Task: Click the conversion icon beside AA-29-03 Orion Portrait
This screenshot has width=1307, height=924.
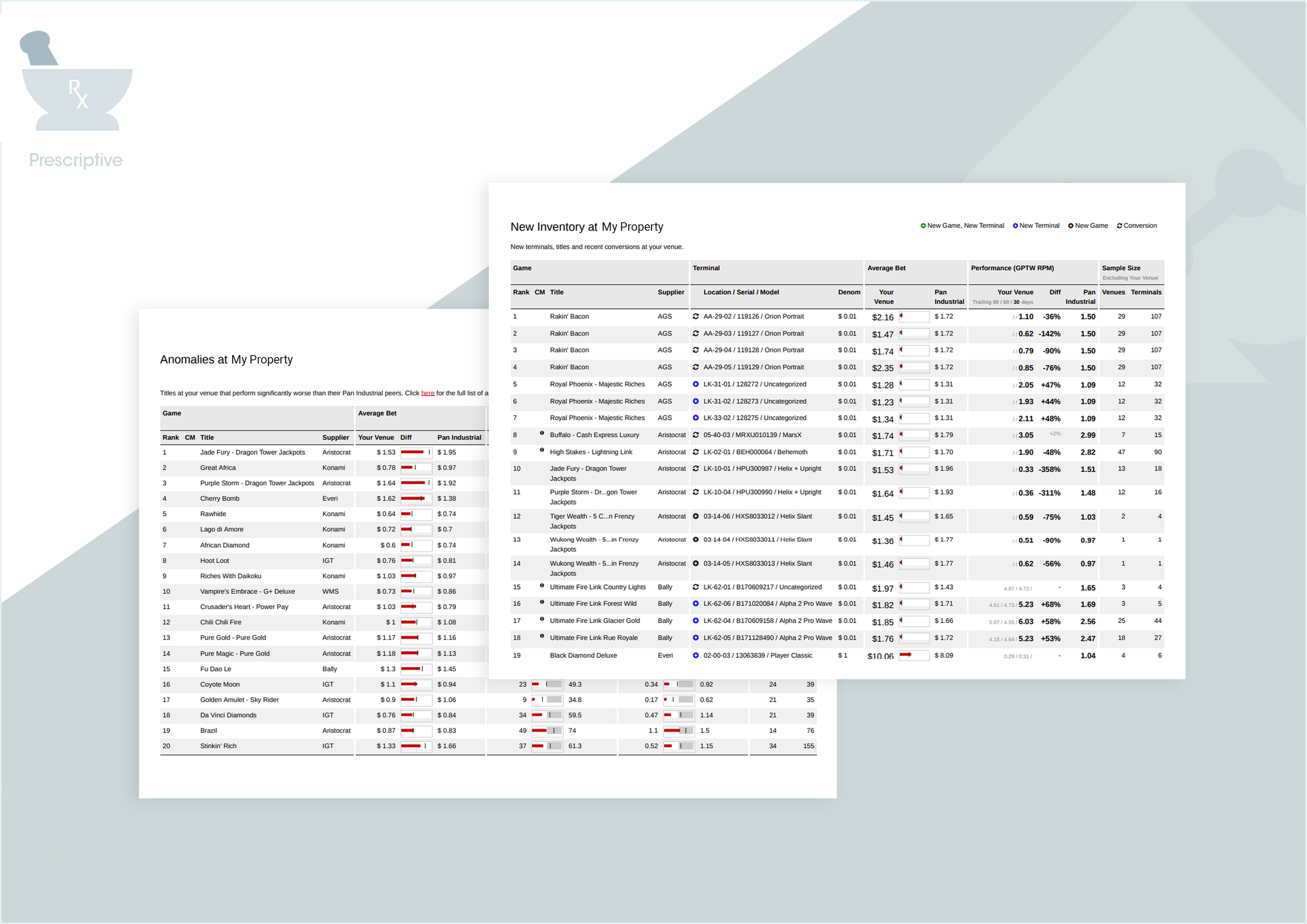Action: coord(695,333)
